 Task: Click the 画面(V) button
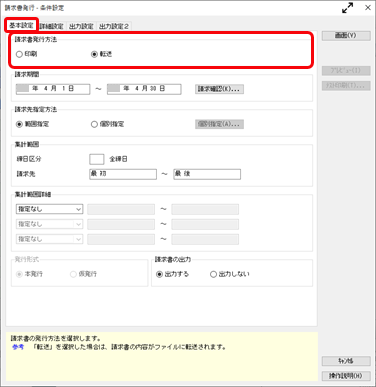[346, 36]
